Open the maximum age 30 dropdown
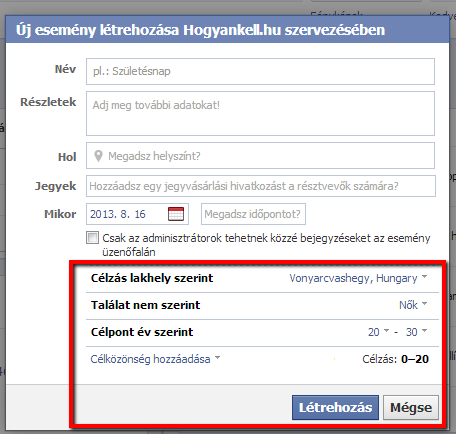Image resolution: width=456 pixels, height=434 pixels. (416, 332)
